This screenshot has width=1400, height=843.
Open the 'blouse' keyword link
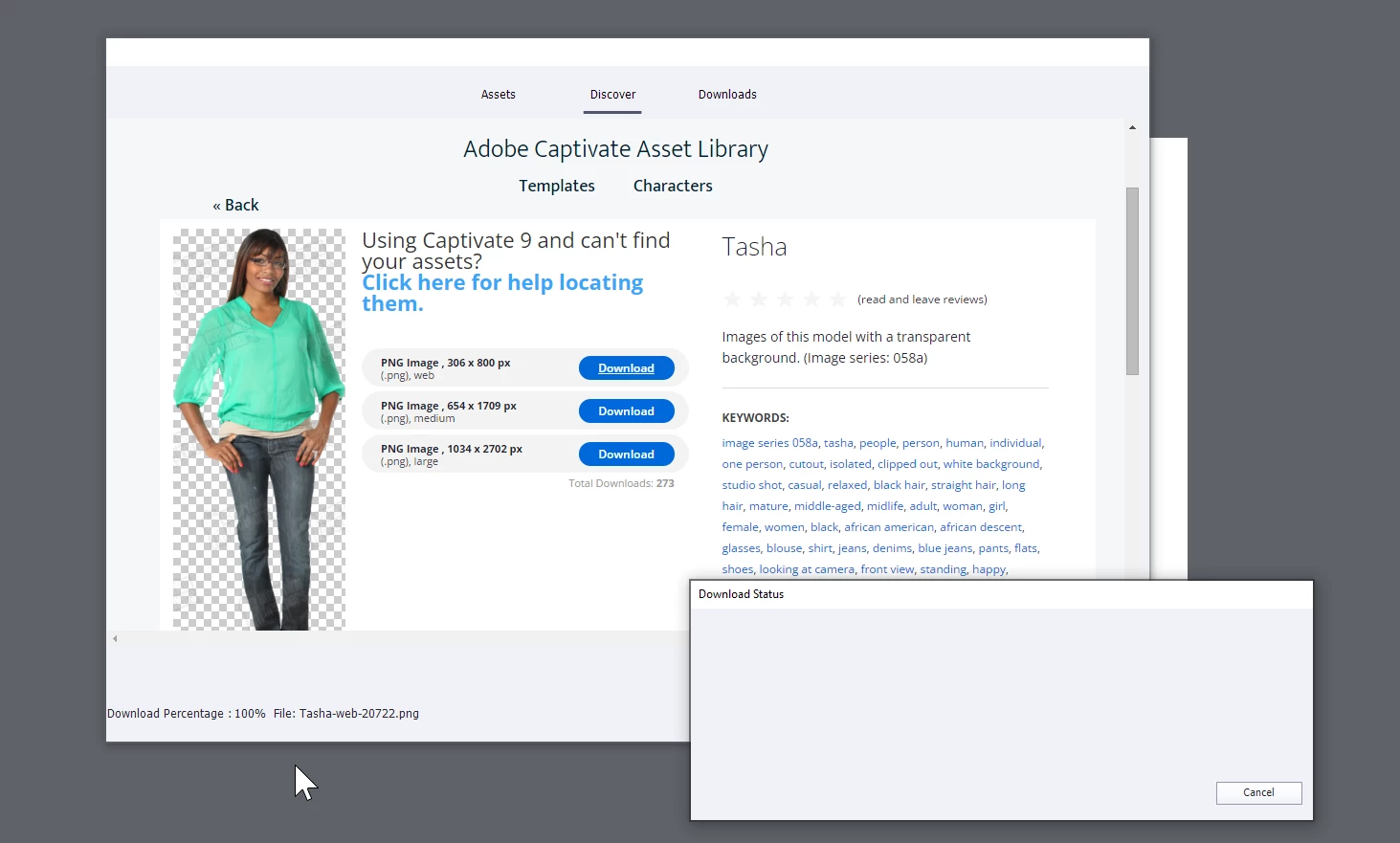(784, 548)
